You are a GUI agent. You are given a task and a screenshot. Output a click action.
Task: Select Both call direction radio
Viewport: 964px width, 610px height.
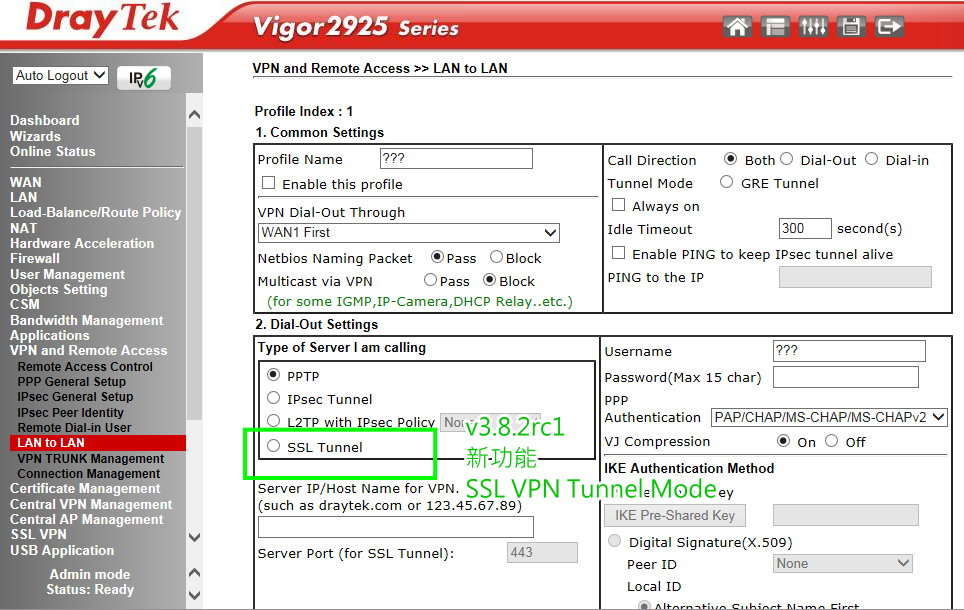pos(730,159)
